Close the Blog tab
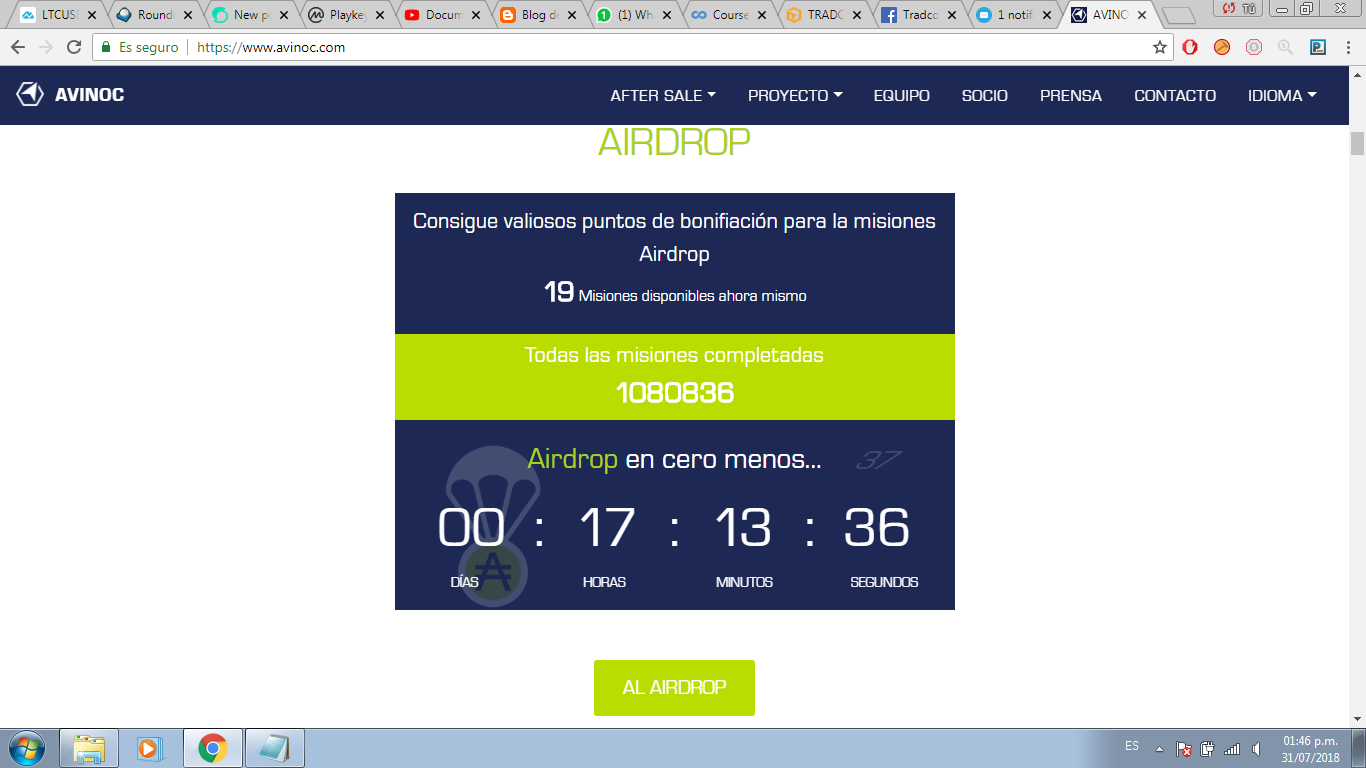Image resolution: width=1366 pixels, height=768 pixels. pos(572,16)
